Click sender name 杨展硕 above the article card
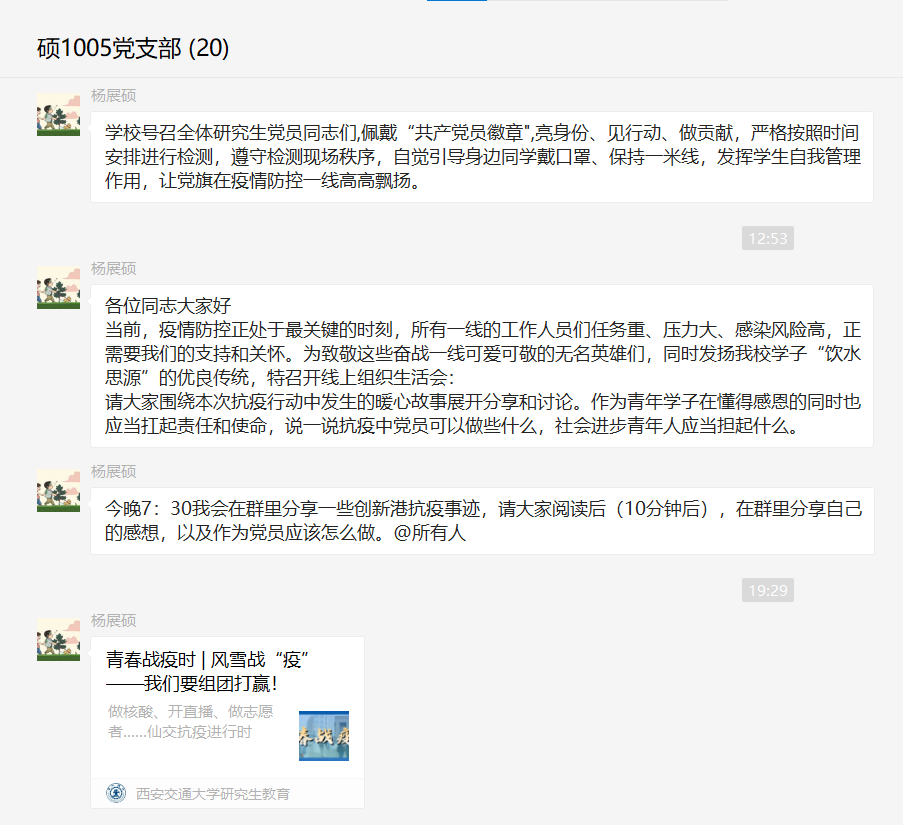The image size is (903, 825). [113, 620]
